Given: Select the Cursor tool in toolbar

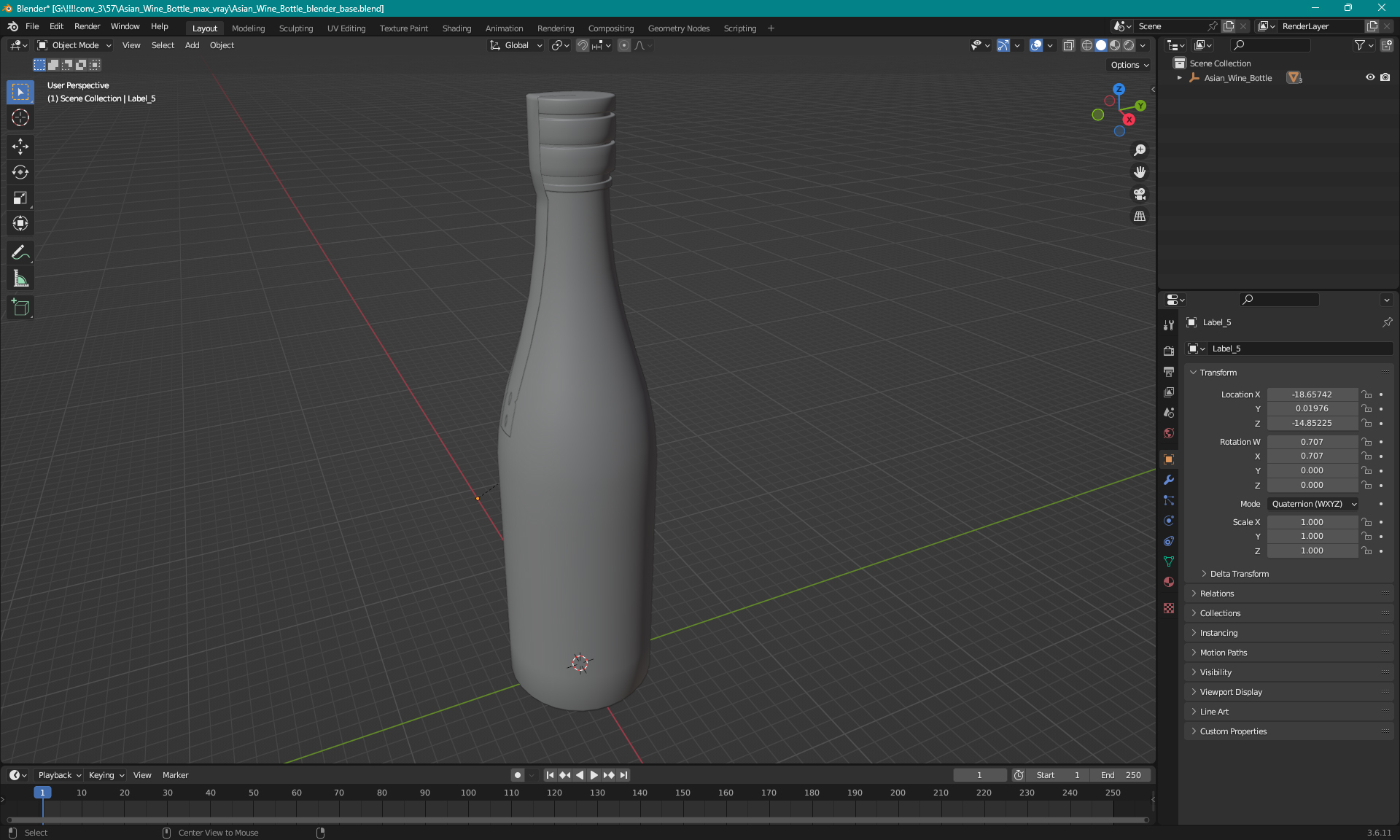Looking at the screenshot, I should (20, 117).
